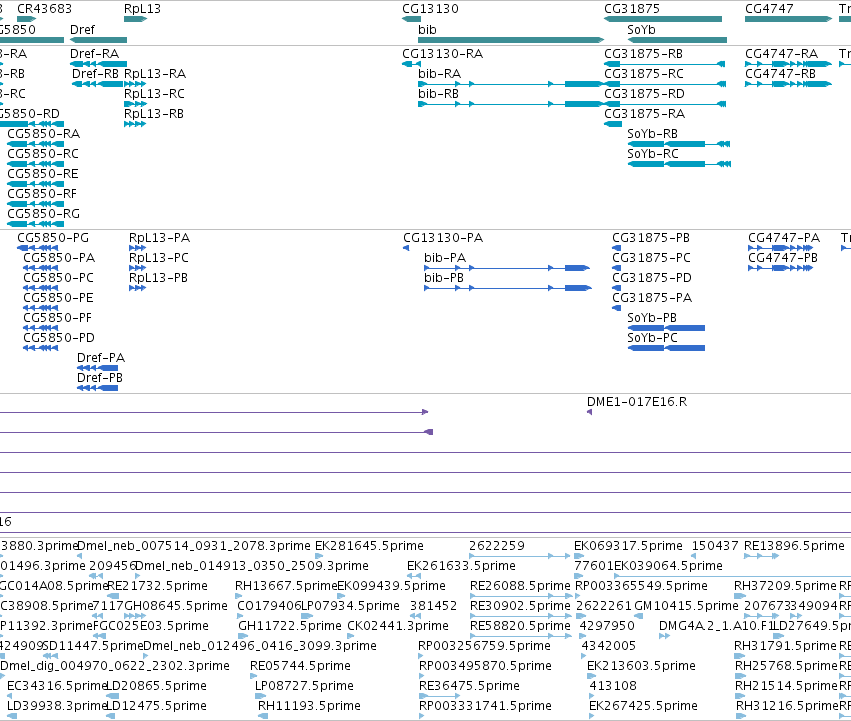Select the CG5850-PG protein label

coord(53,238)
